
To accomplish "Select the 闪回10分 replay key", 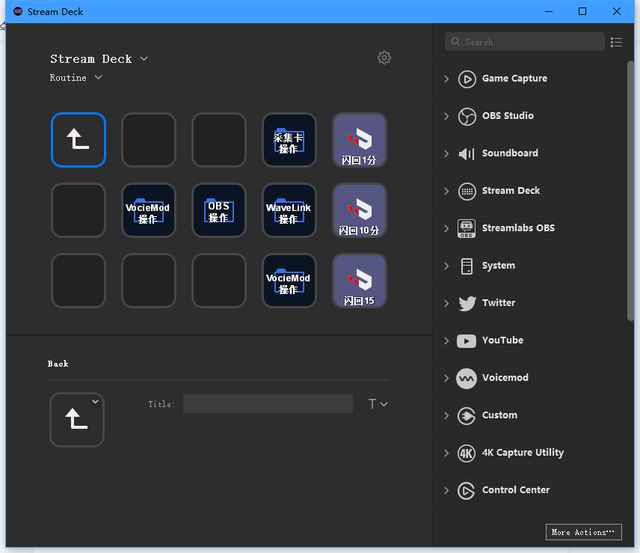I will pos(360,210).
